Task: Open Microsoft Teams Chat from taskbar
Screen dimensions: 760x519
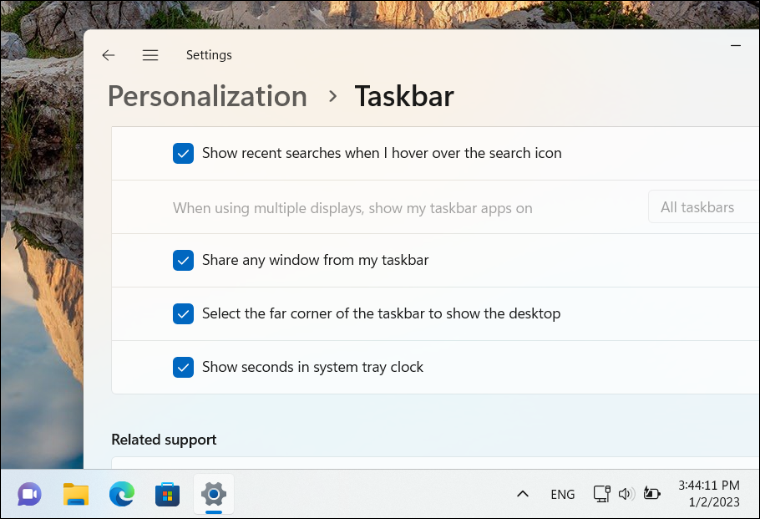Action: tap(29, 494)
